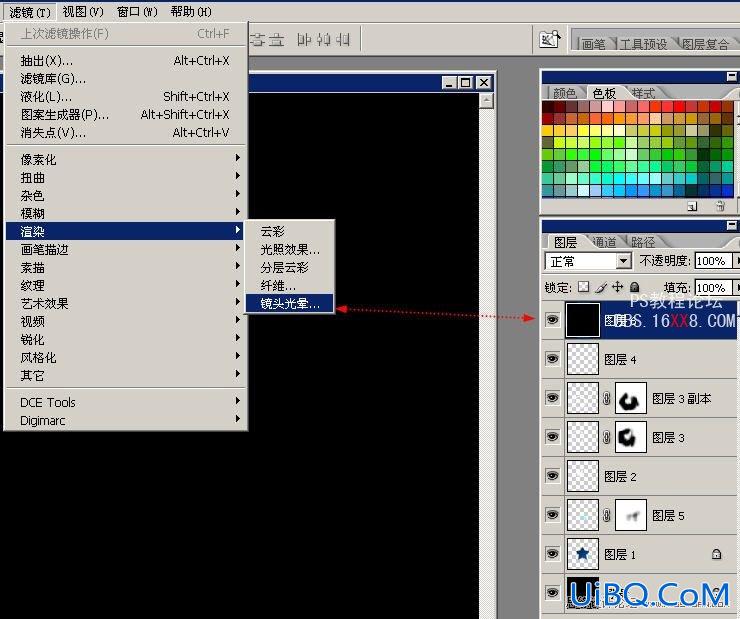The height and width of the screenshot is (619, 740).
Task: Open Vanishing Point (消失点) filter
Action: [126, 133]
